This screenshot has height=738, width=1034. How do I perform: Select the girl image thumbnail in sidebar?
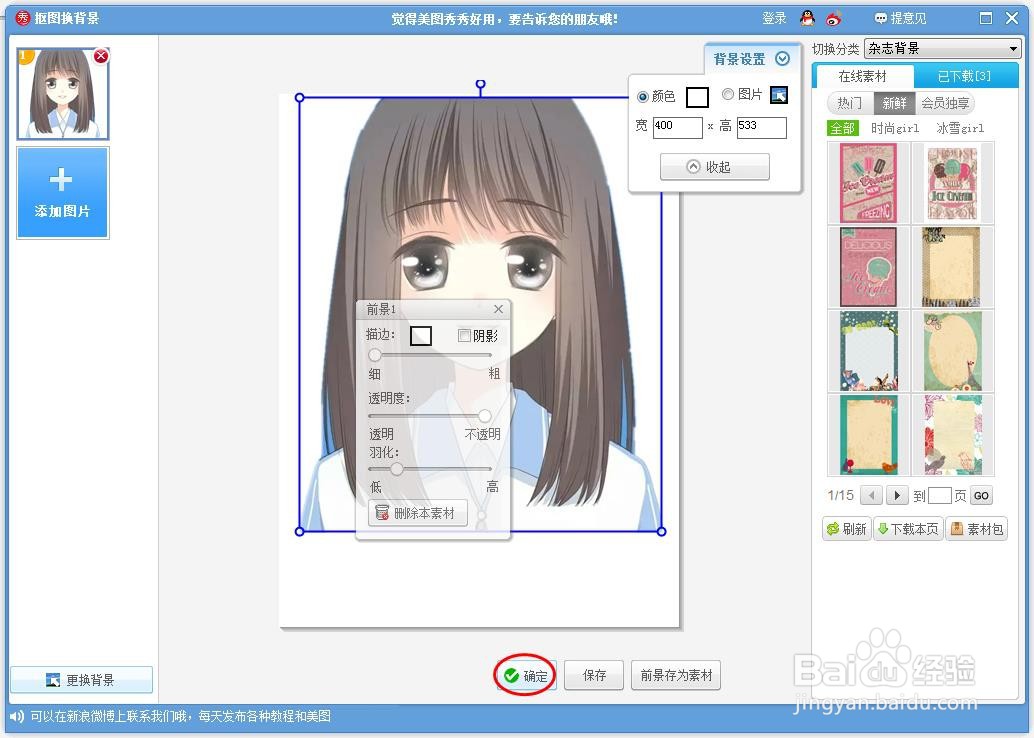pos(63,94)
